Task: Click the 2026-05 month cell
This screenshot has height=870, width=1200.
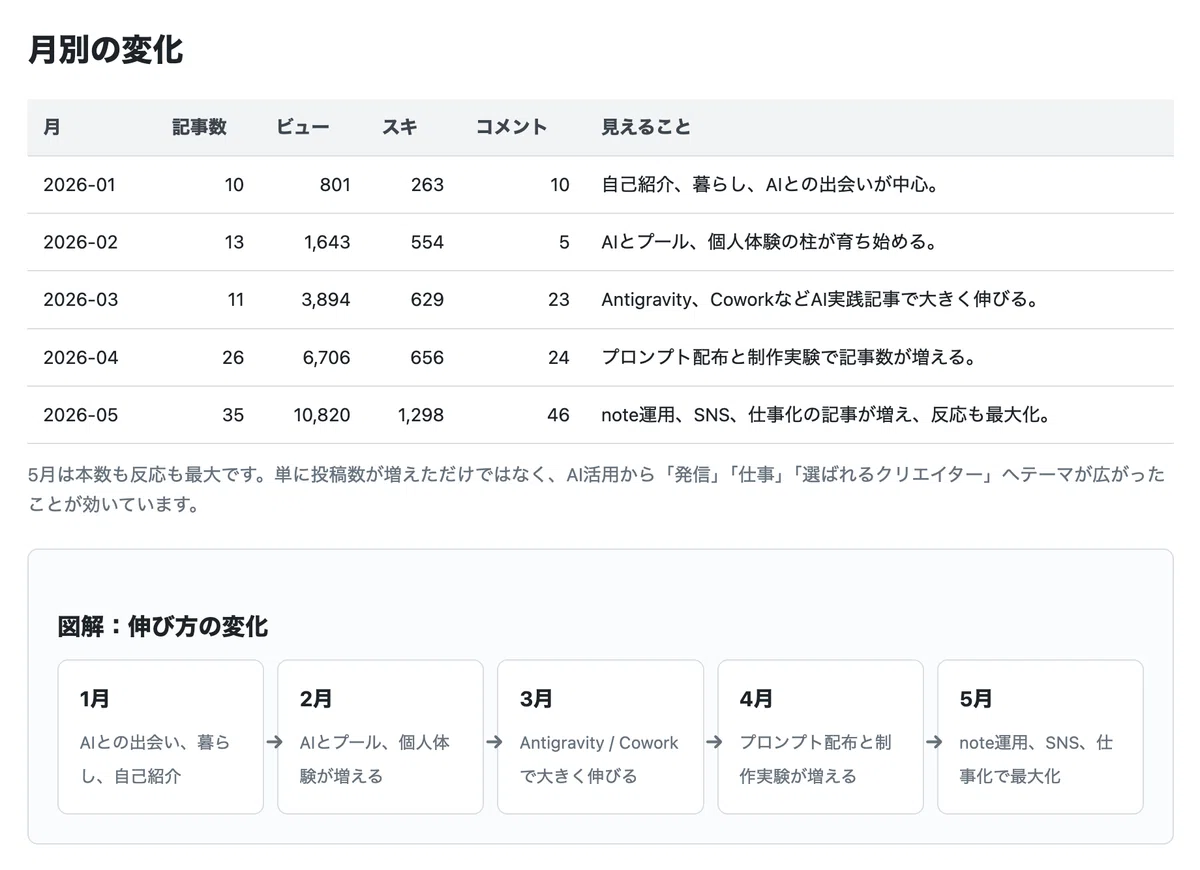Action: 80,415
